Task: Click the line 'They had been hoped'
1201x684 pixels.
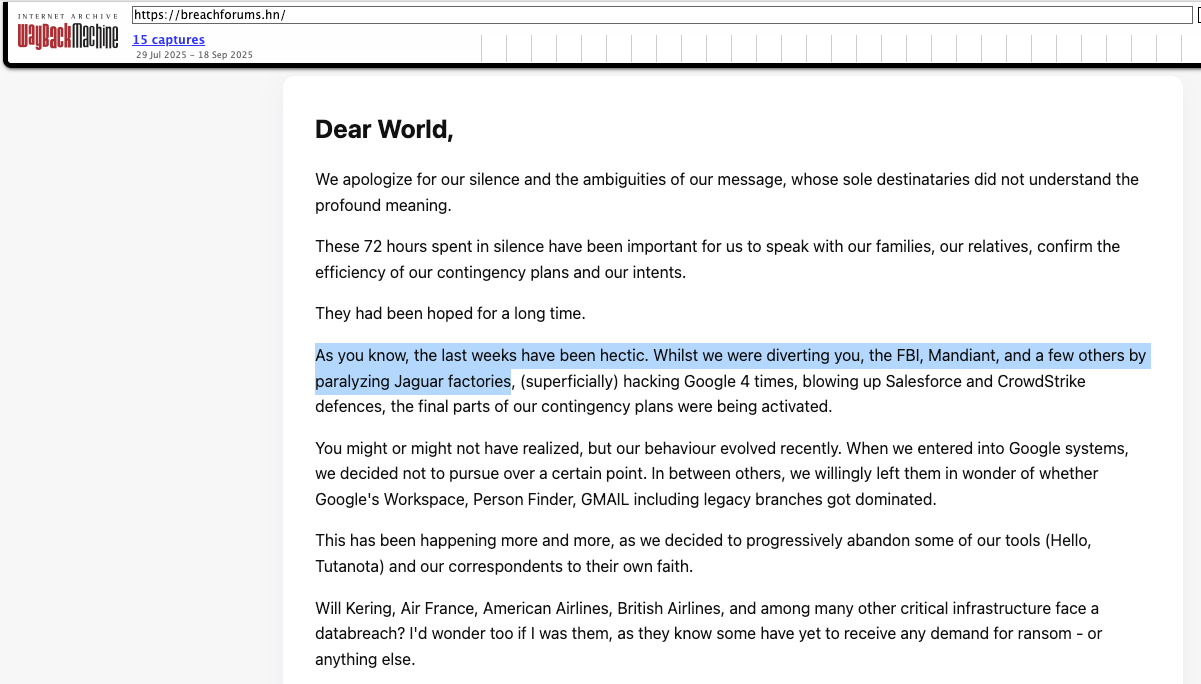Action: [x=450, y=313]
